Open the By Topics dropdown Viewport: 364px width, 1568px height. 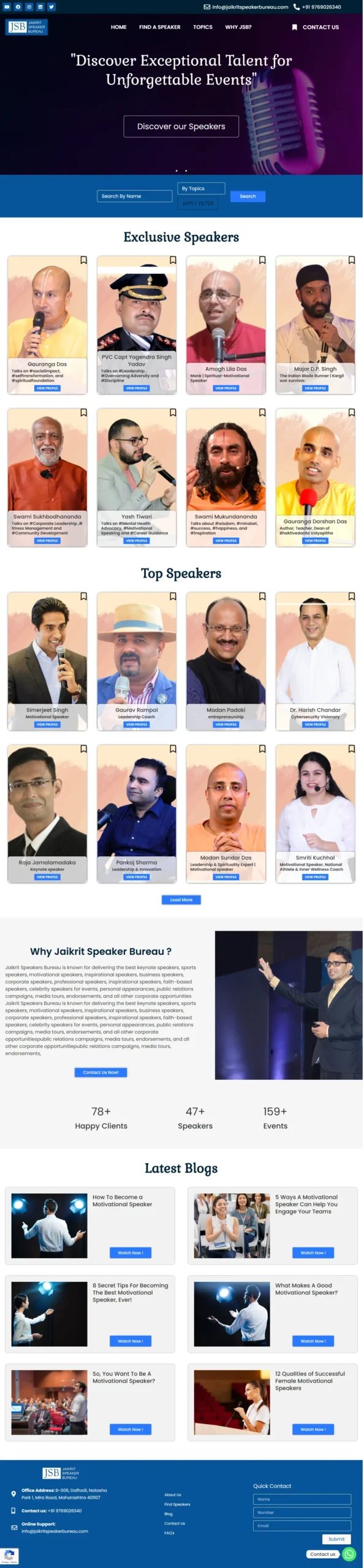tap(201, 189)
